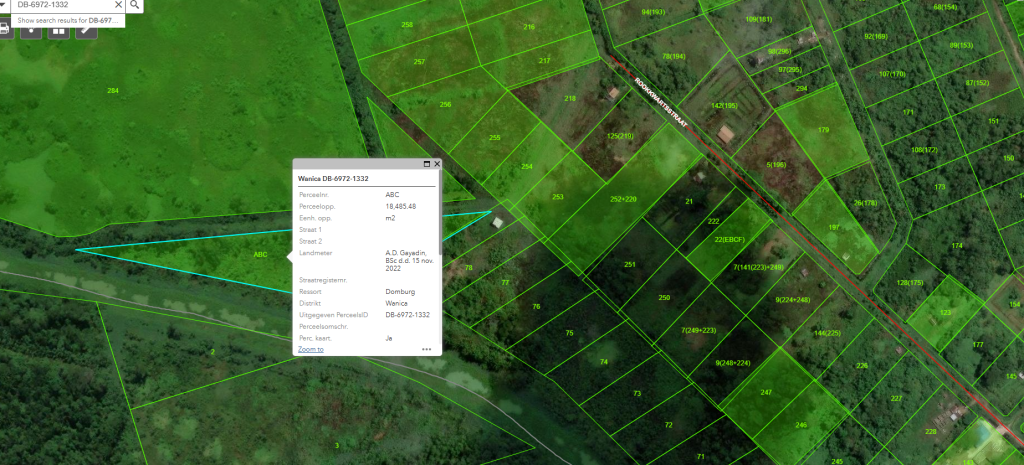Click the Zoom to link
Screen dimensions: 1024x465
coord(310,349)
